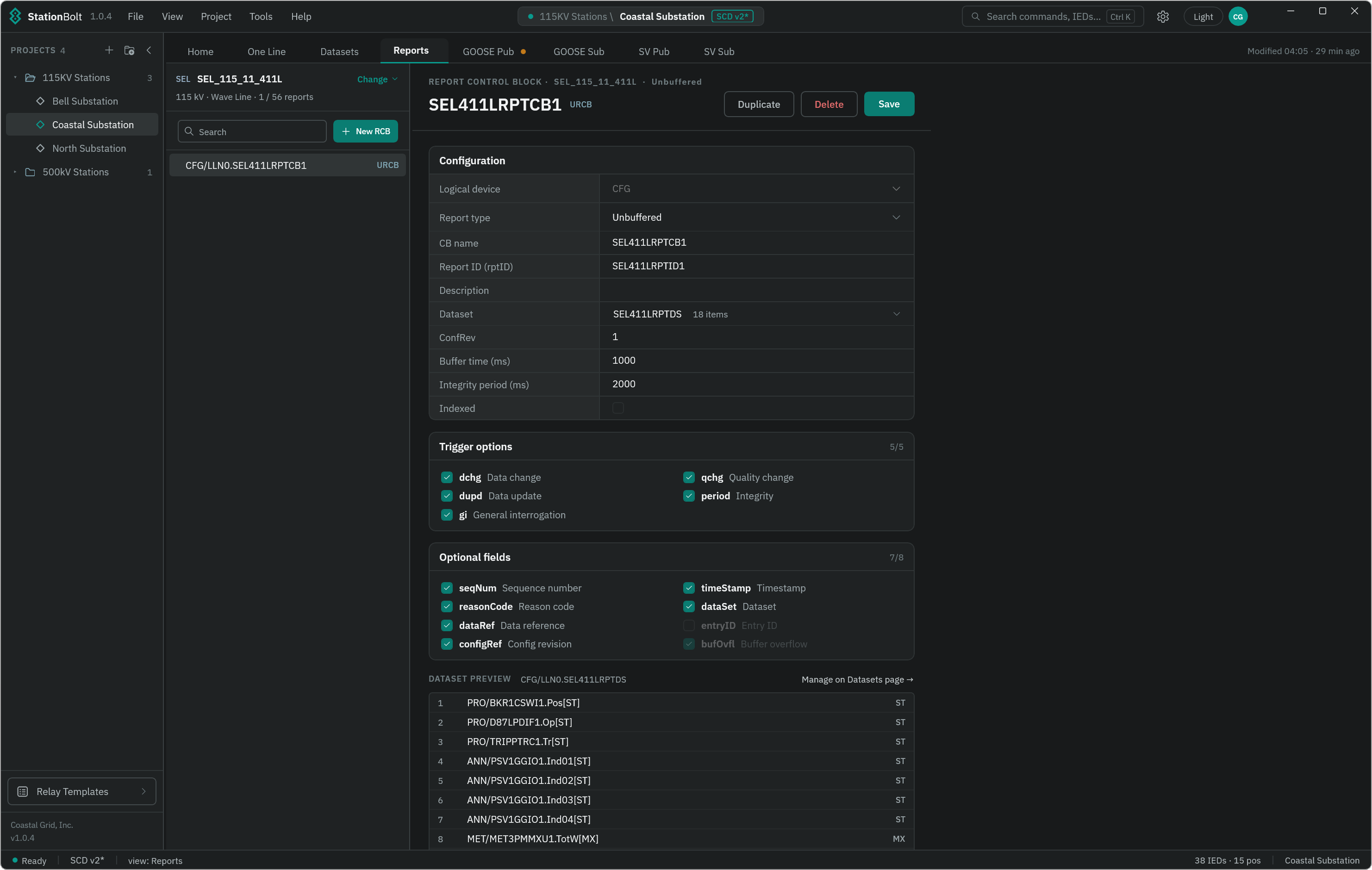
Task: Click the North Substation diamond icon
Action: click(x=40, y=148)
